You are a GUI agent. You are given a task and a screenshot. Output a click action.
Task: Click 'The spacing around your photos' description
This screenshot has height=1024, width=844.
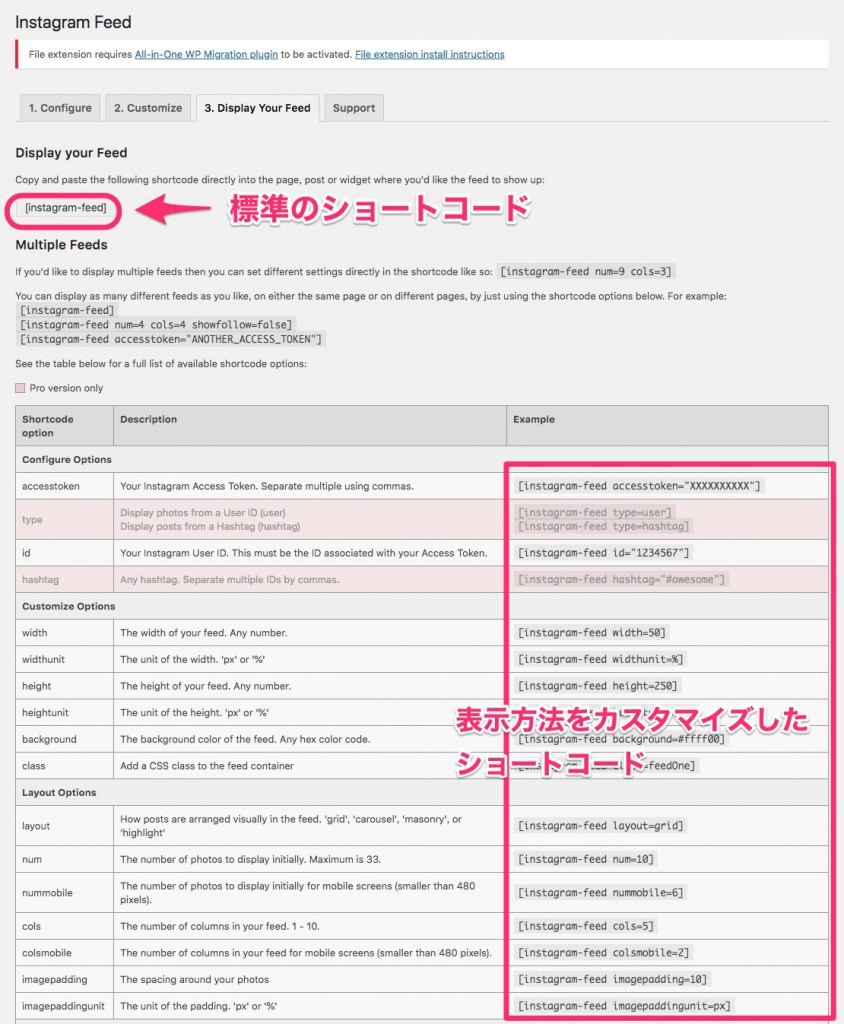[195, 980]
